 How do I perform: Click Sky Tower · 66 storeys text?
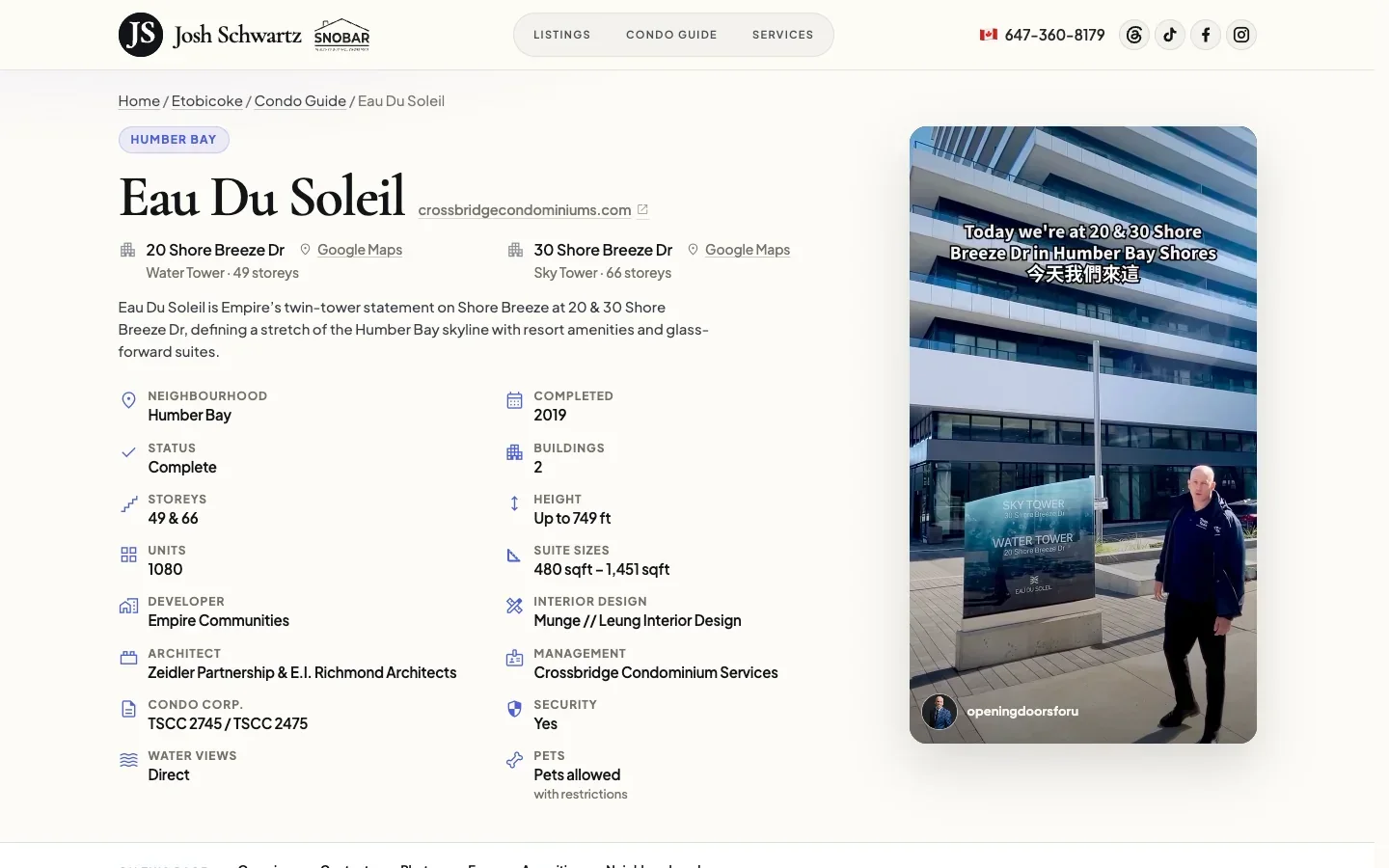(x=603, y=273)
